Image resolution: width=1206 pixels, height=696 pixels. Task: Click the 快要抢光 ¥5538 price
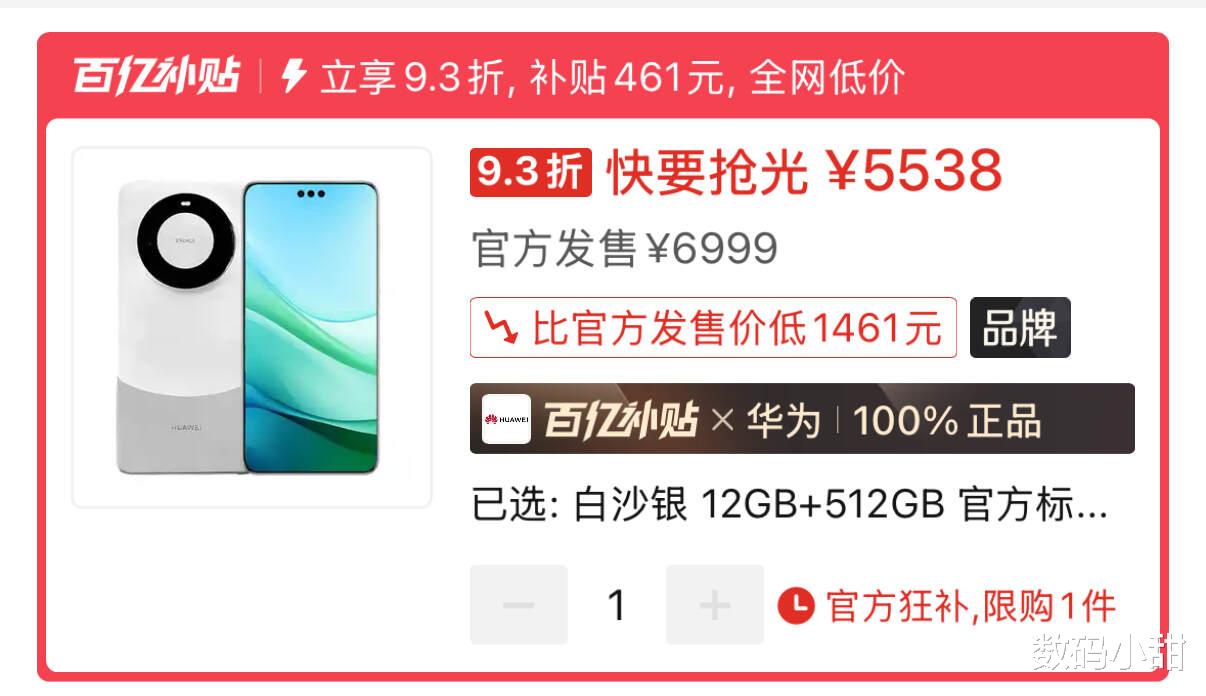pos(805,173)
